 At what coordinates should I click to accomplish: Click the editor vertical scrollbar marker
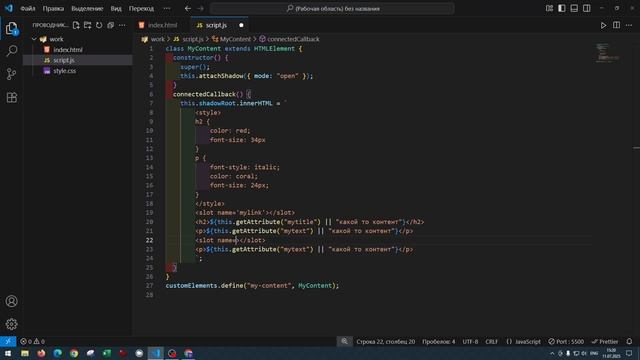tap(636, 148)
